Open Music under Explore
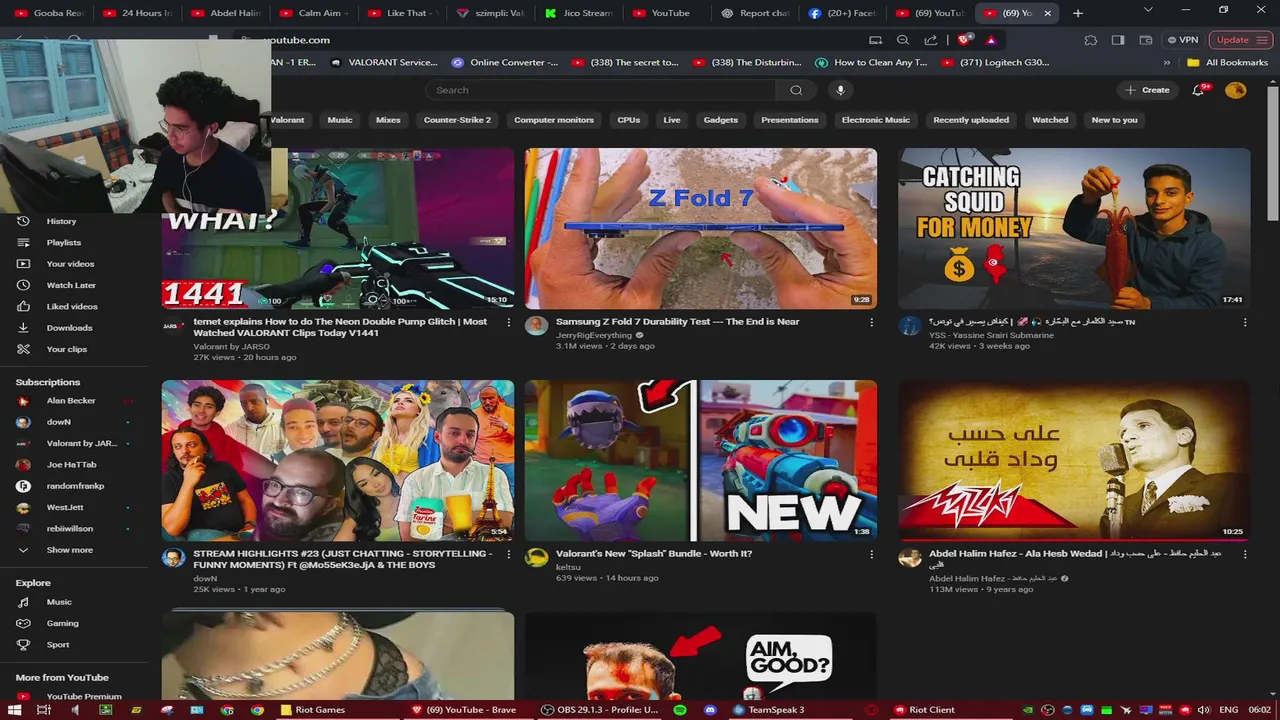Viewport: 1280px width, 720px height. click(59, 602)
